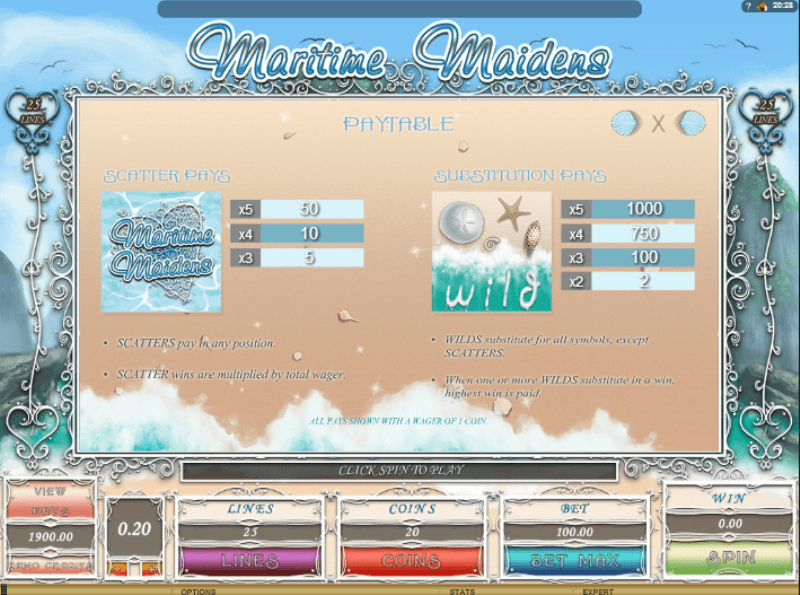Open help with the question mark icon
The image size is (800, 595).
pos(747,6)
